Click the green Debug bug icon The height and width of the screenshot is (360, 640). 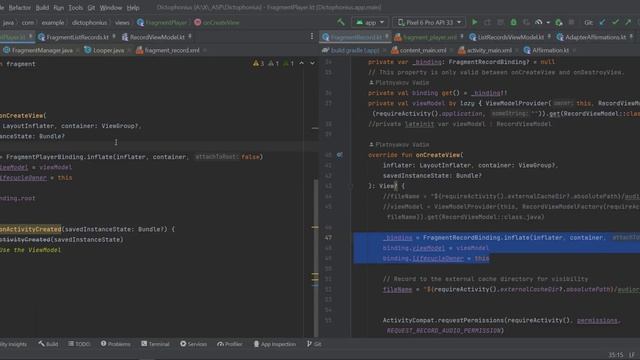tap(513, 22)
